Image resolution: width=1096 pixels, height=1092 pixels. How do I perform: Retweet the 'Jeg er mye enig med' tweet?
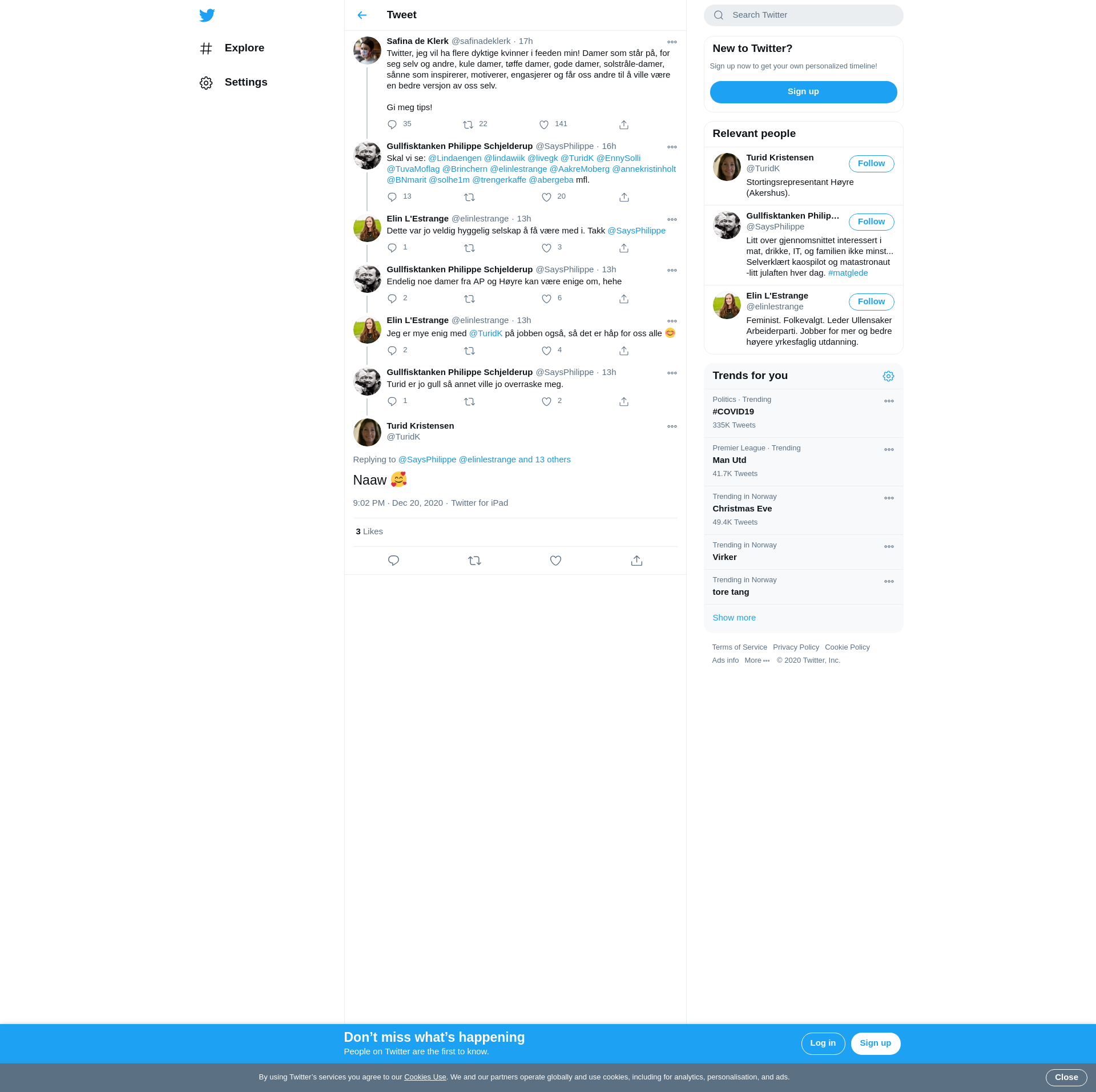(x=469, y=350)
